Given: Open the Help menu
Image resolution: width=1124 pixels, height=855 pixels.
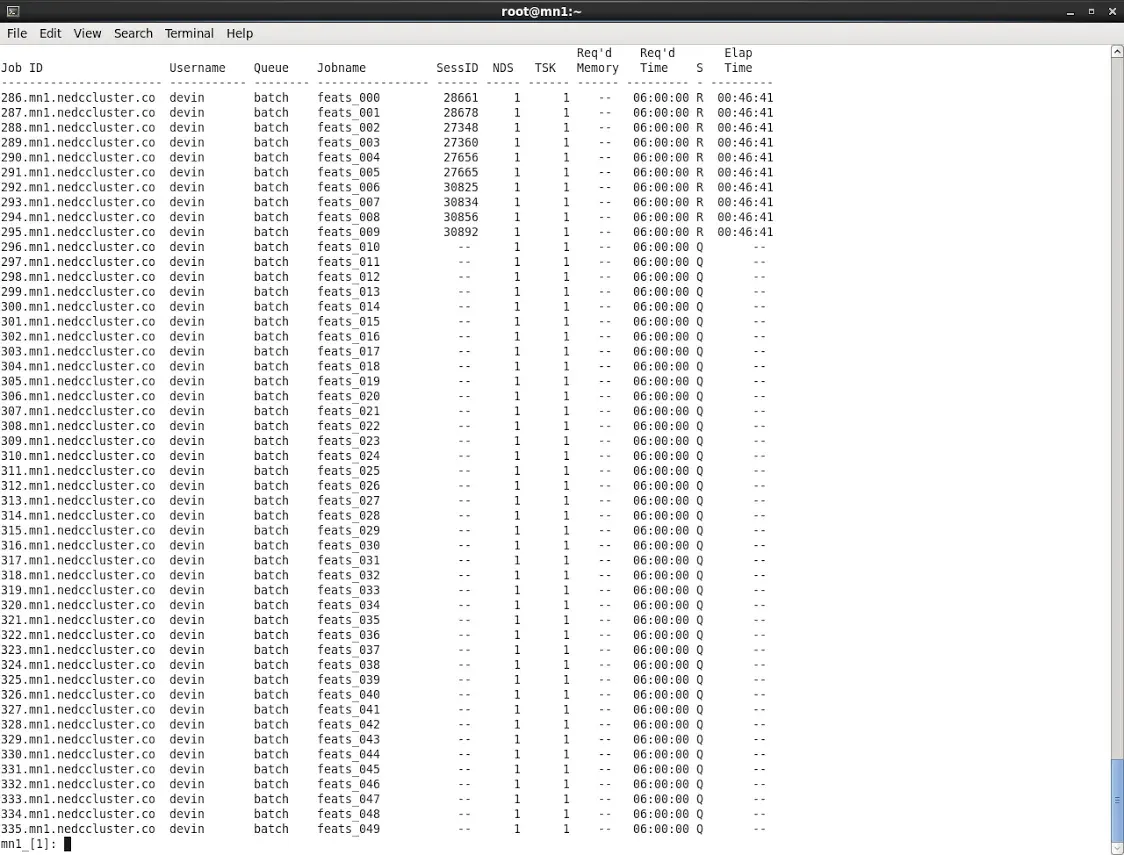Looking at the screenshot, I should [x=240, y=33].
